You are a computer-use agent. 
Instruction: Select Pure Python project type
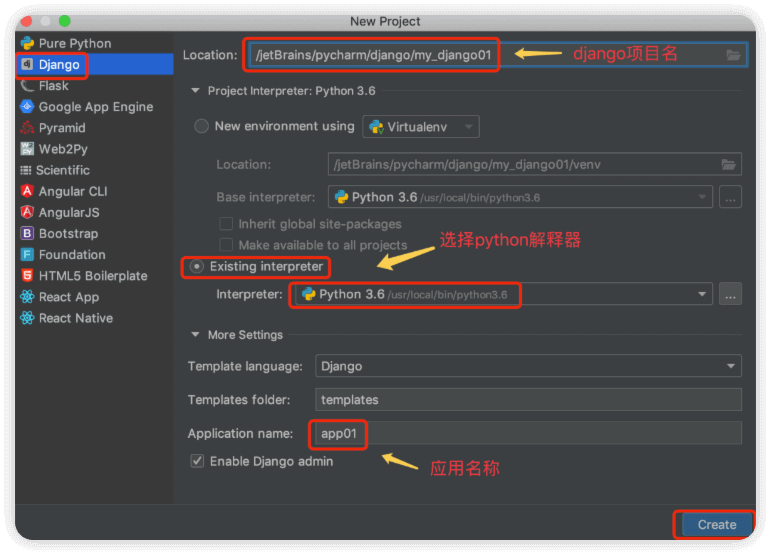pyautogui.click(x=94, y=43)
